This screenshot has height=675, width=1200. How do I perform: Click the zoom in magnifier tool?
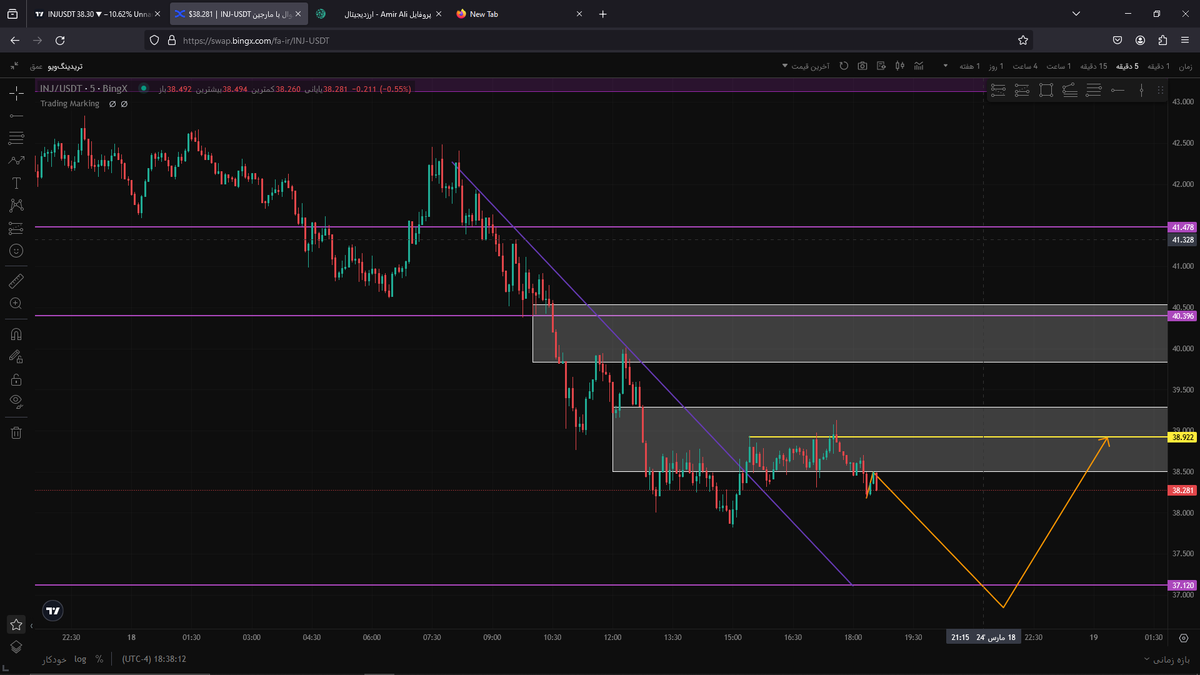pyautogui.click(x=16, y=303)
